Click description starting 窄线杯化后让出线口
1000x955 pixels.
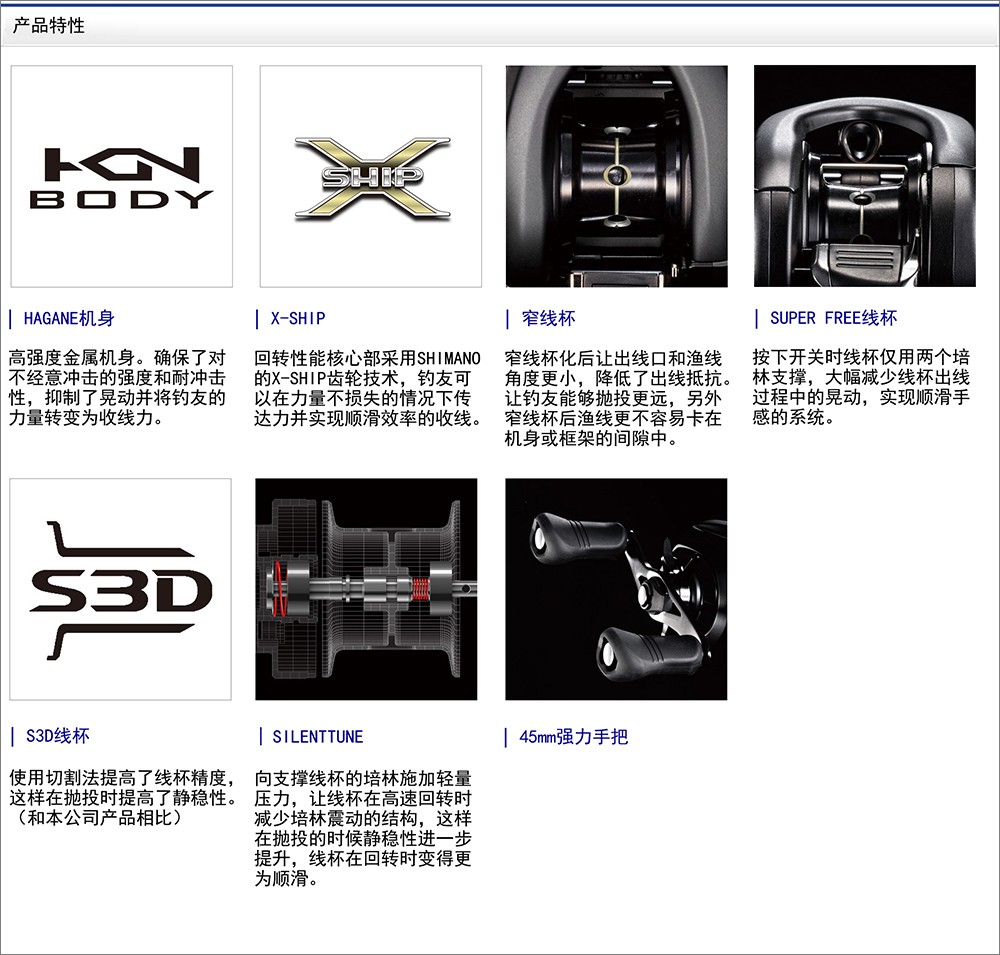[x=617, y=398]
